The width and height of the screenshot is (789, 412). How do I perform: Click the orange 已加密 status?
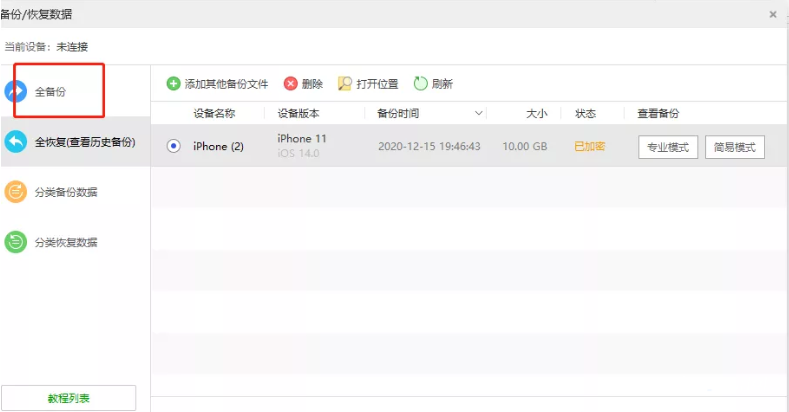tap(589, 146)
